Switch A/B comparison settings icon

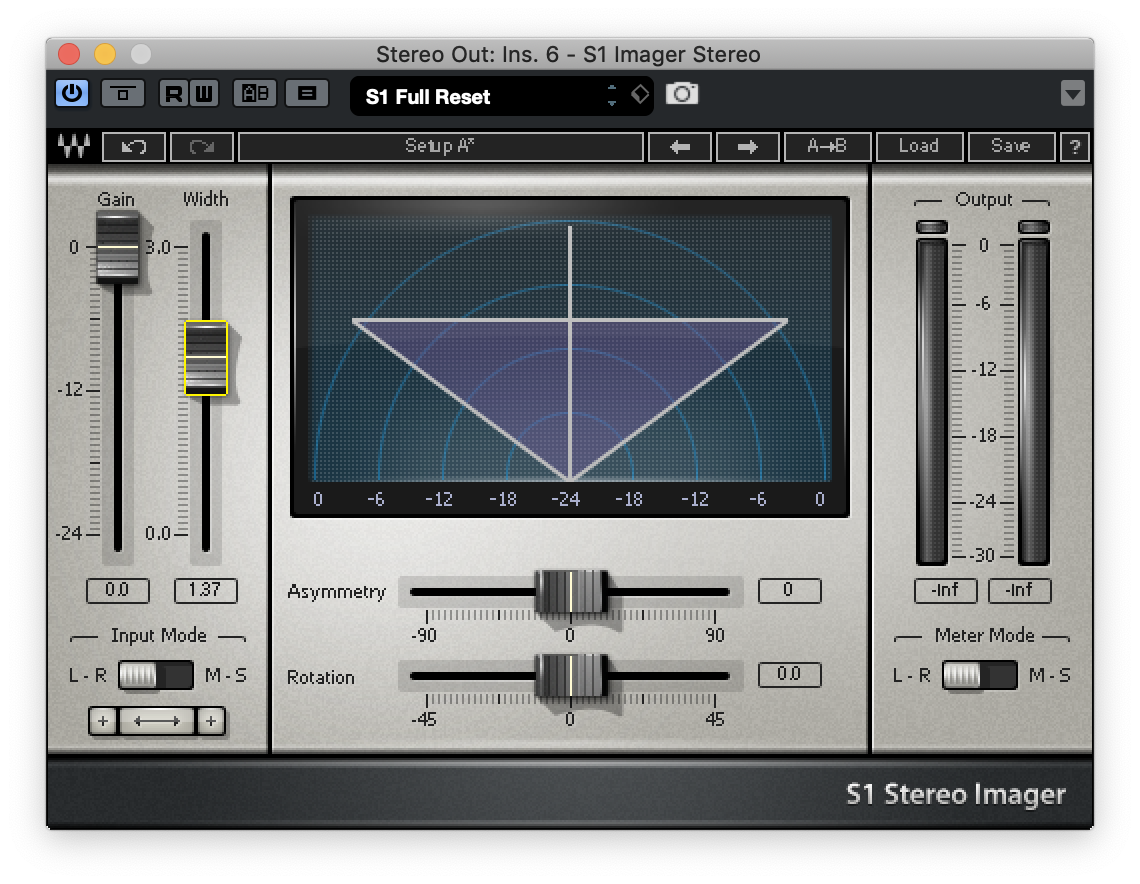click(254, 94)
